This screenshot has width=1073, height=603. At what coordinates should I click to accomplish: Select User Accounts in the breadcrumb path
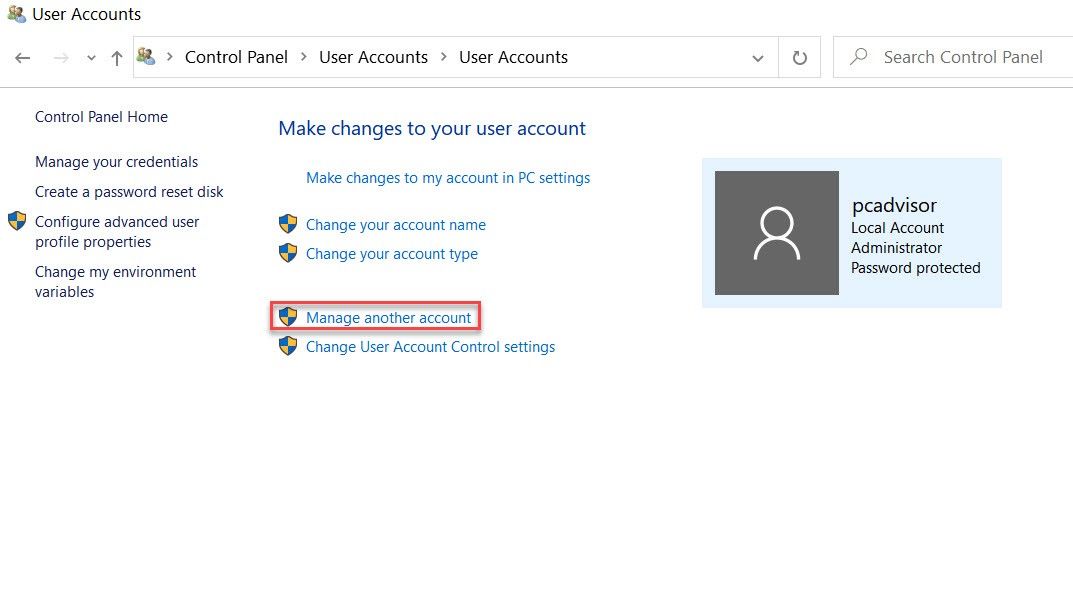[373, 57]
